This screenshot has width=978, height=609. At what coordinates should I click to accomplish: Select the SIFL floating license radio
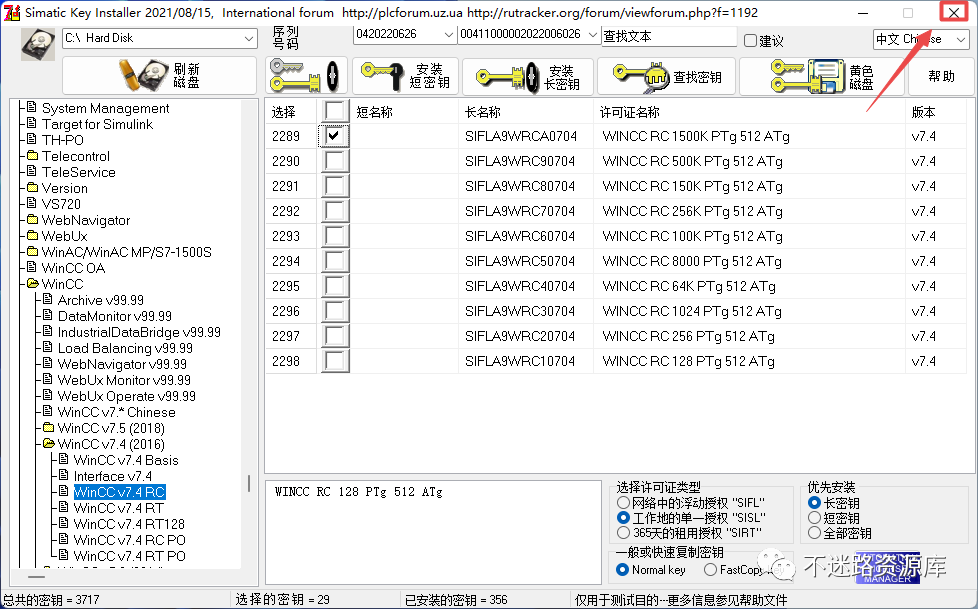[622, 502]
